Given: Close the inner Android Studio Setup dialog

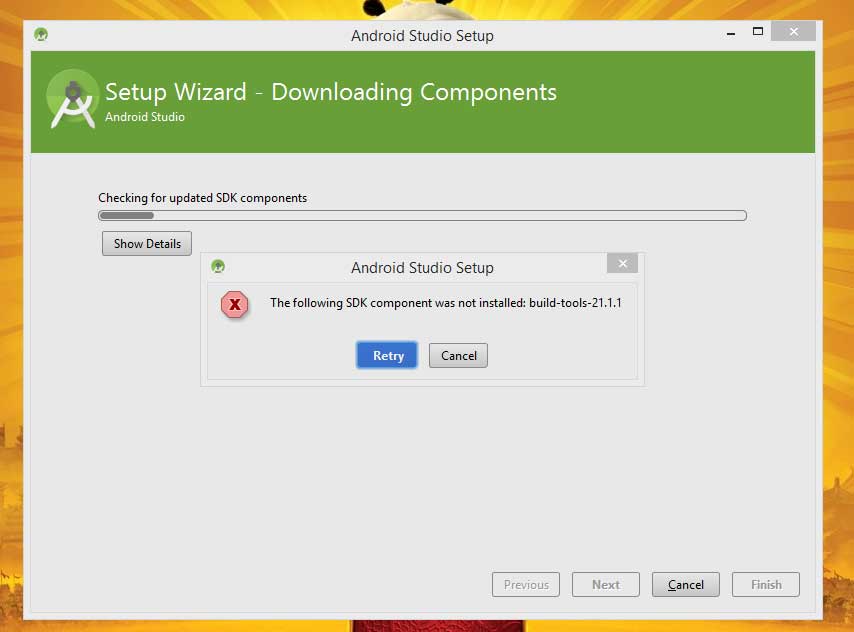Looking at the screenshot, I should 623,263.
